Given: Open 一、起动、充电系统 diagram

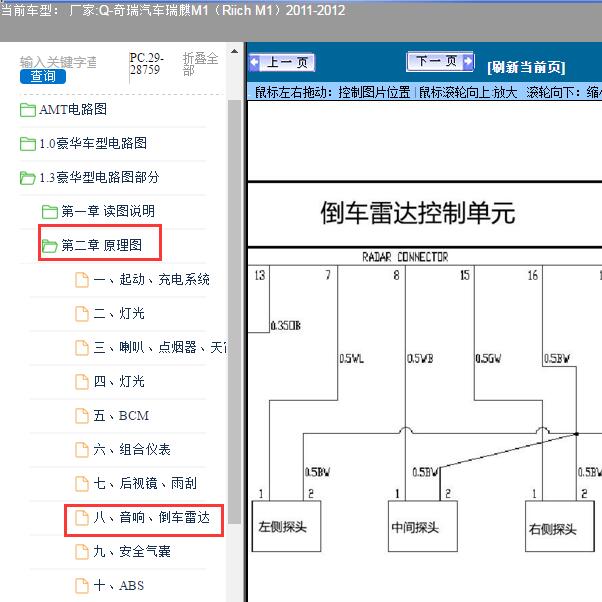Looking at the screenshot, I should tap(151, 279).
